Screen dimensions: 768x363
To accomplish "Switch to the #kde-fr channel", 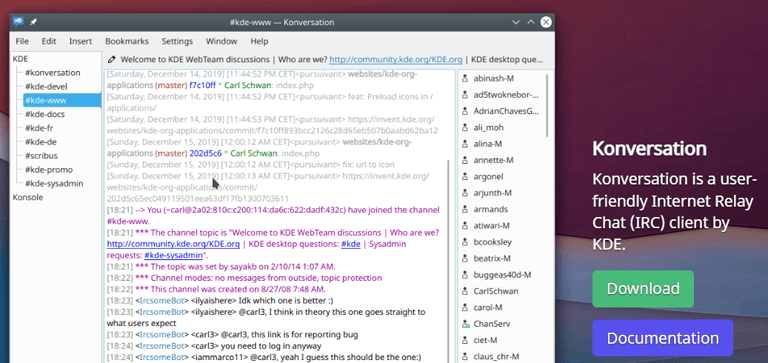I will tap(39, 128).
